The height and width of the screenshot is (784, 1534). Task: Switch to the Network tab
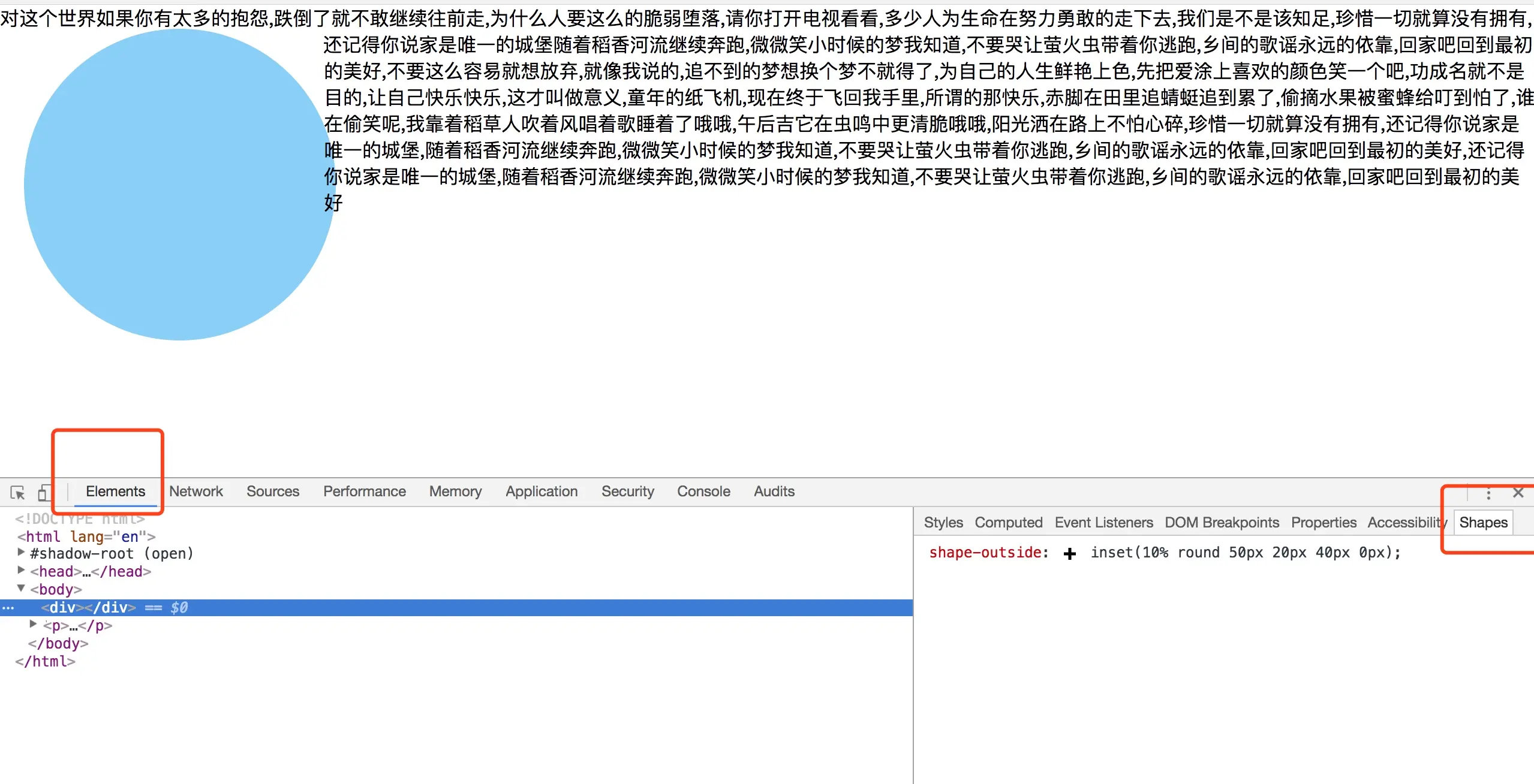195,491
